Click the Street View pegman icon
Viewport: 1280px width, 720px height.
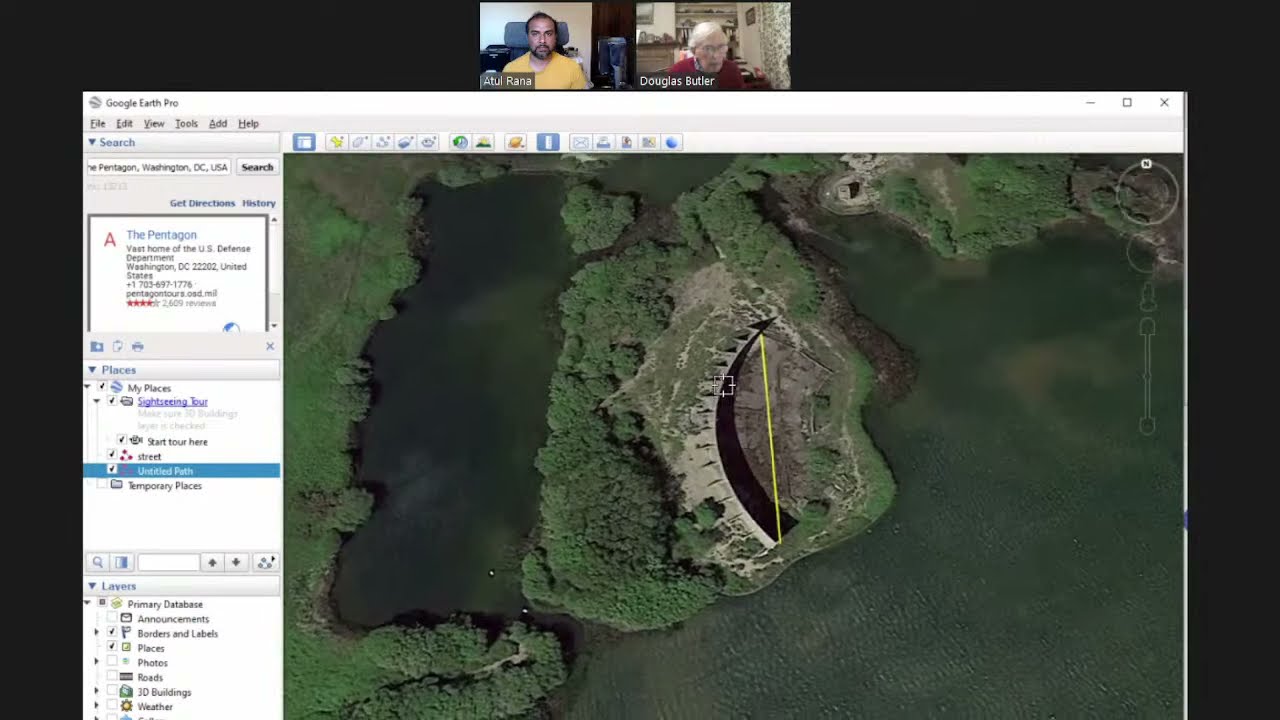pyautogui.click(x=1148, y=297)
